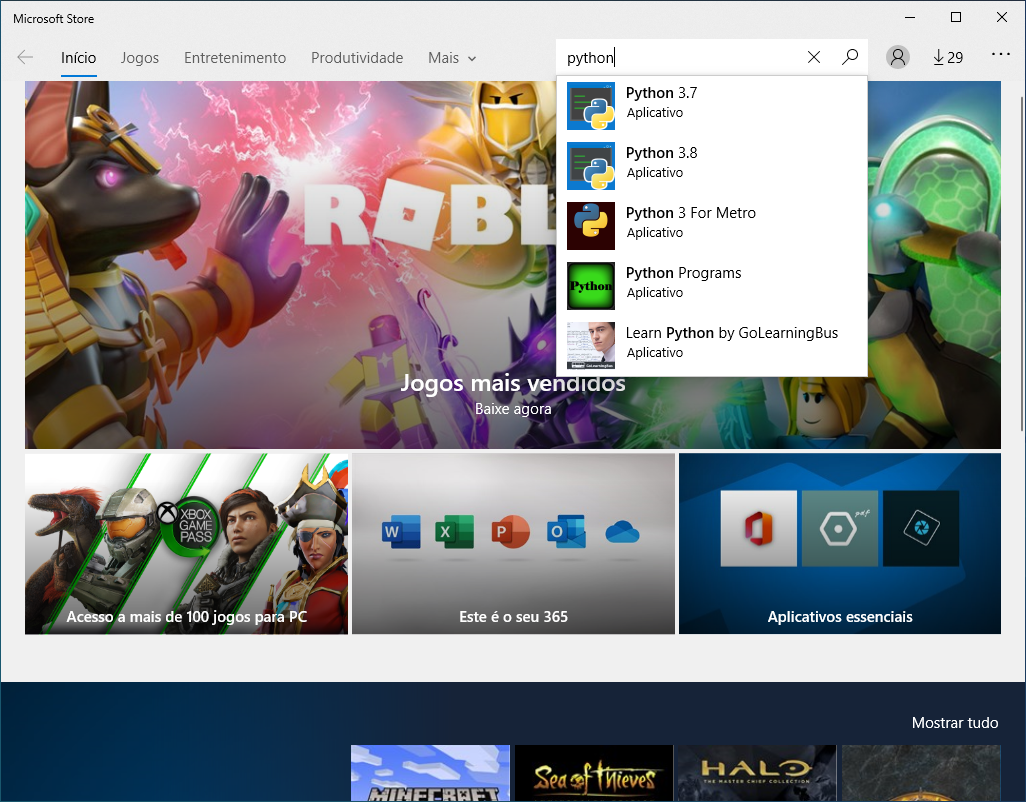Open the Entretenimento tab
1026x802 pixels.
235,58
